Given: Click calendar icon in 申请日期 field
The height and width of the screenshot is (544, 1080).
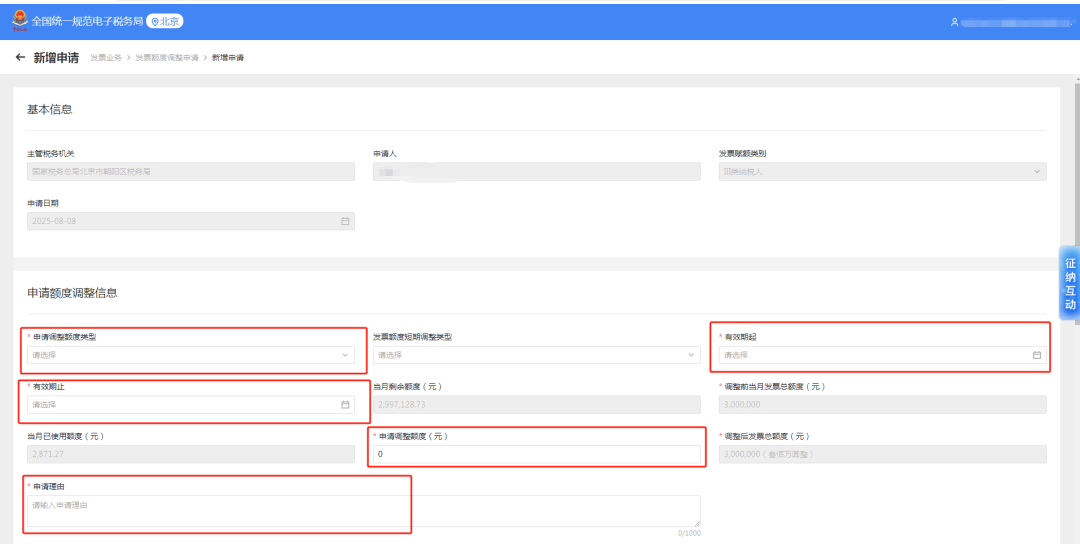Looking at the screenshot, I should (x=345, y=221).
